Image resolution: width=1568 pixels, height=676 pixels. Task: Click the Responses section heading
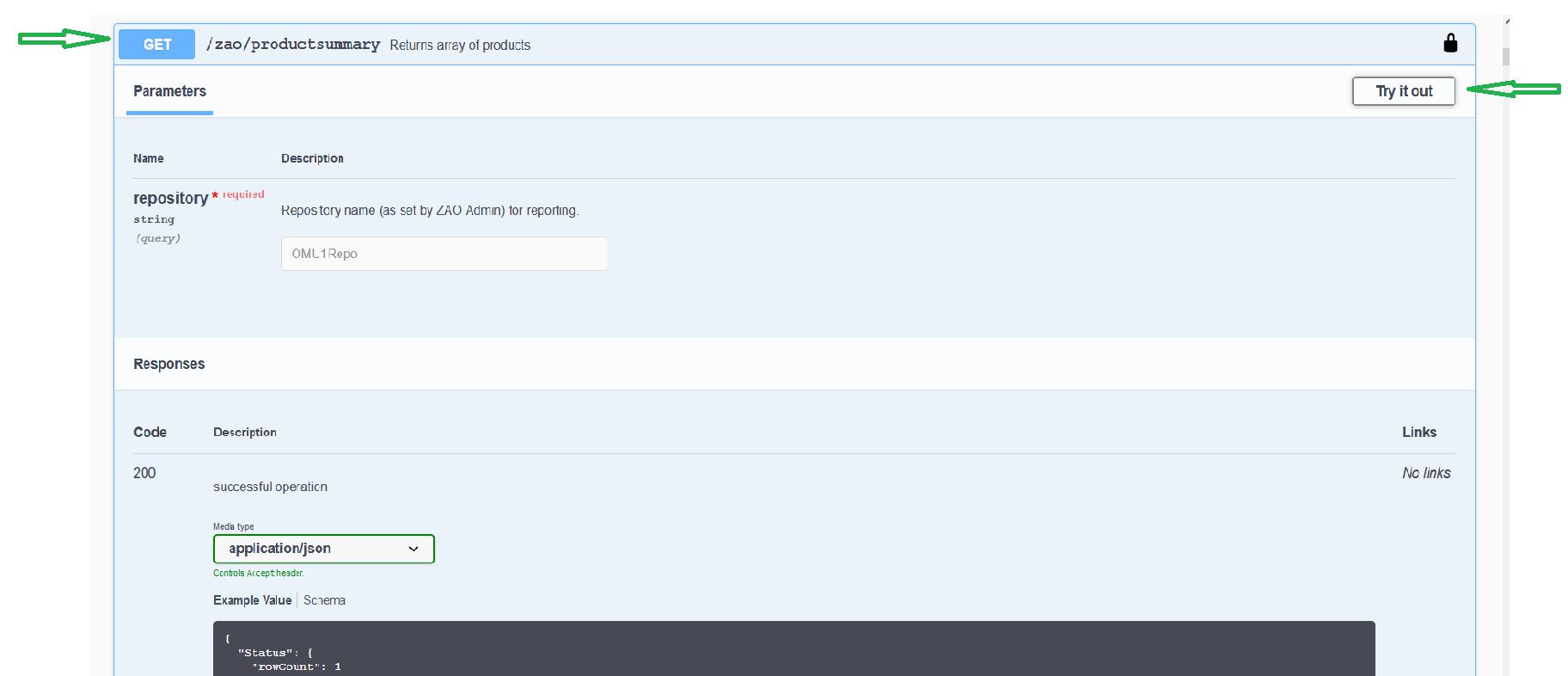click(168, 364)
